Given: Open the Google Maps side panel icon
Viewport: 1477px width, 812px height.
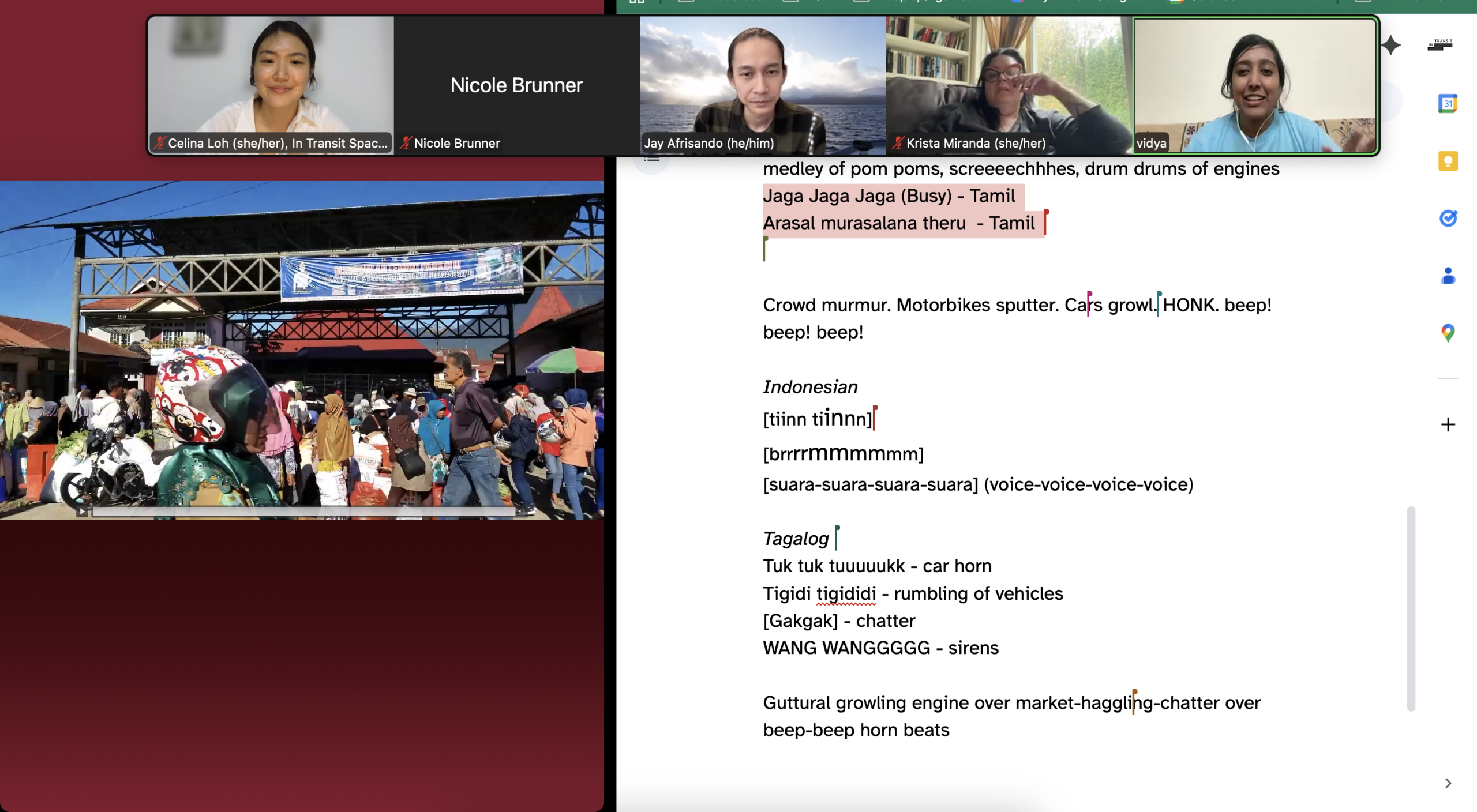Looking at the screenshot, I should [1448, 333].
